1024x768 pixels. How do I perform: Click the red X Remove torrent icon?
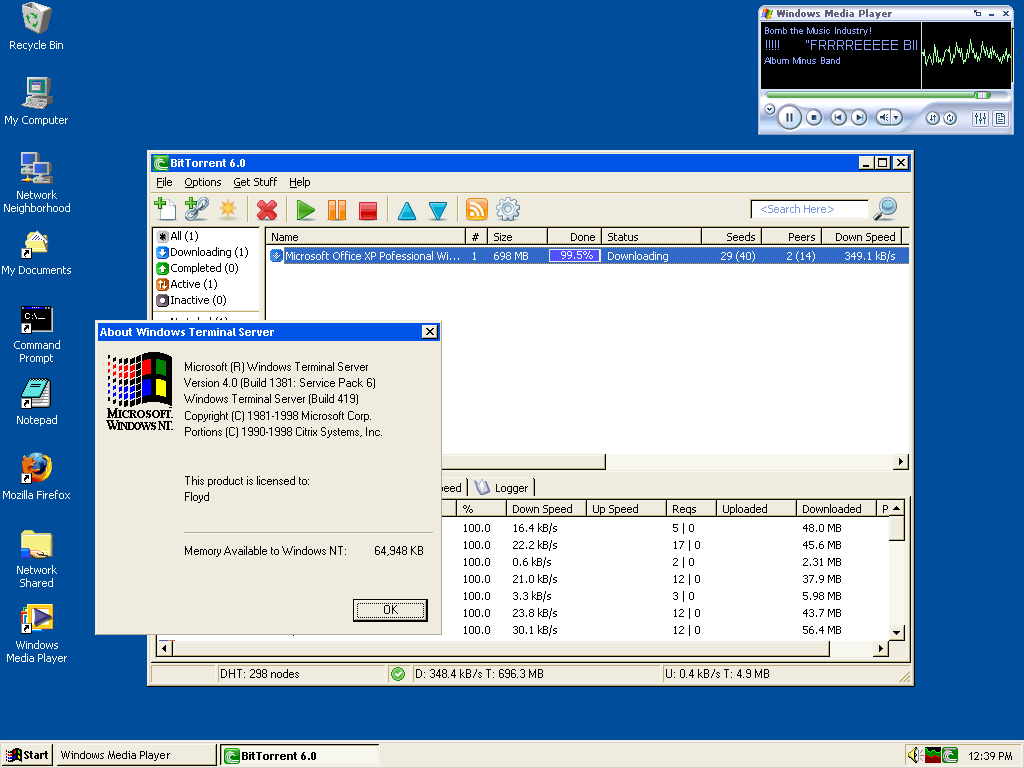coord(267,210)
